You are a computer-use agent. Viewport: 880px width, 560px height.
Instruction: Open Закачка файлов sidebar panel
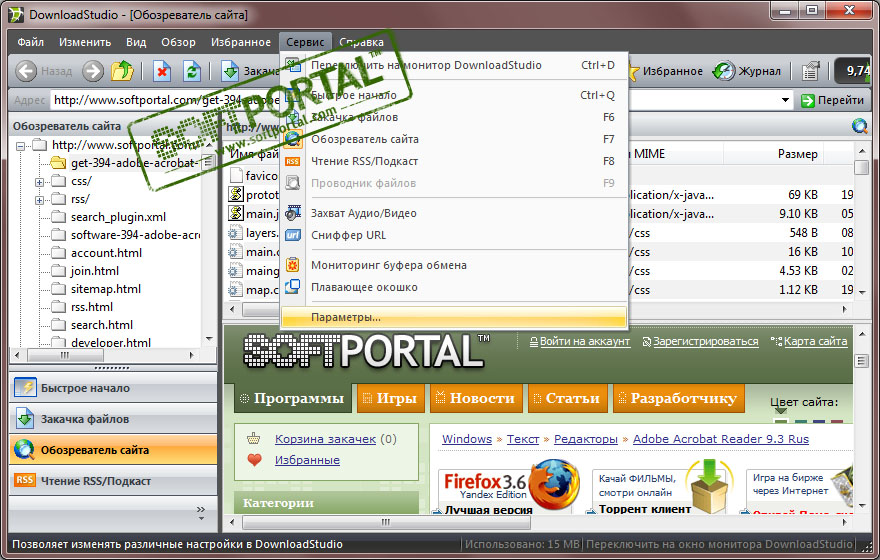(x=113, y=419)
